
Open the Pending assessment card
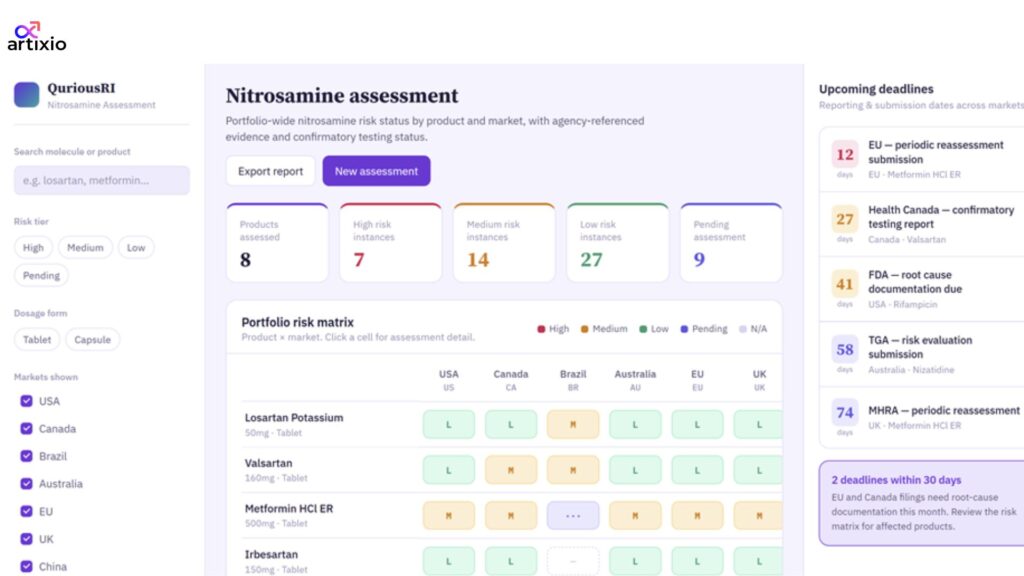731,242
